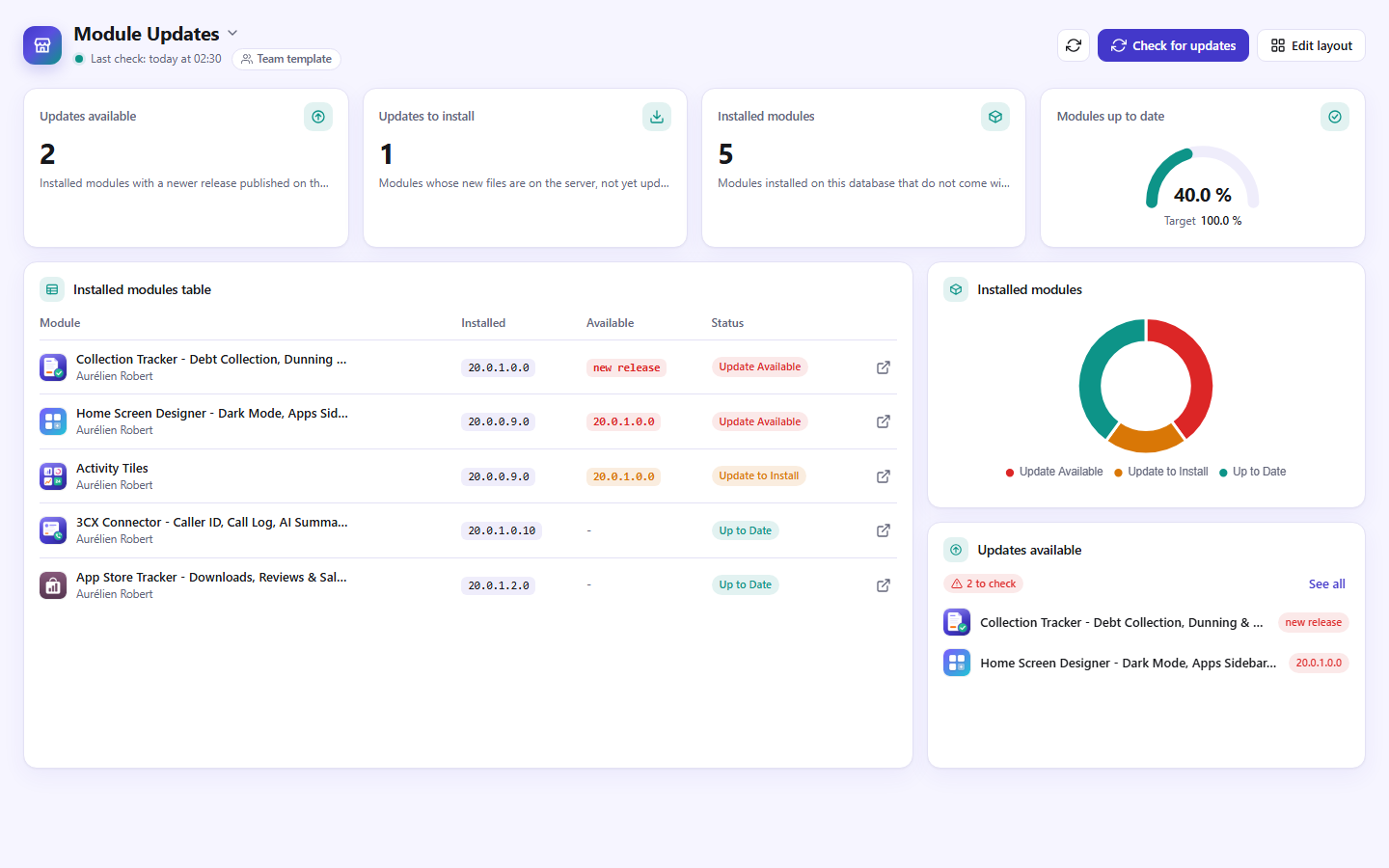1389x868 pixels.
Task: Click the 20.0.1.0.10 installed version
Action: [502, 530]
